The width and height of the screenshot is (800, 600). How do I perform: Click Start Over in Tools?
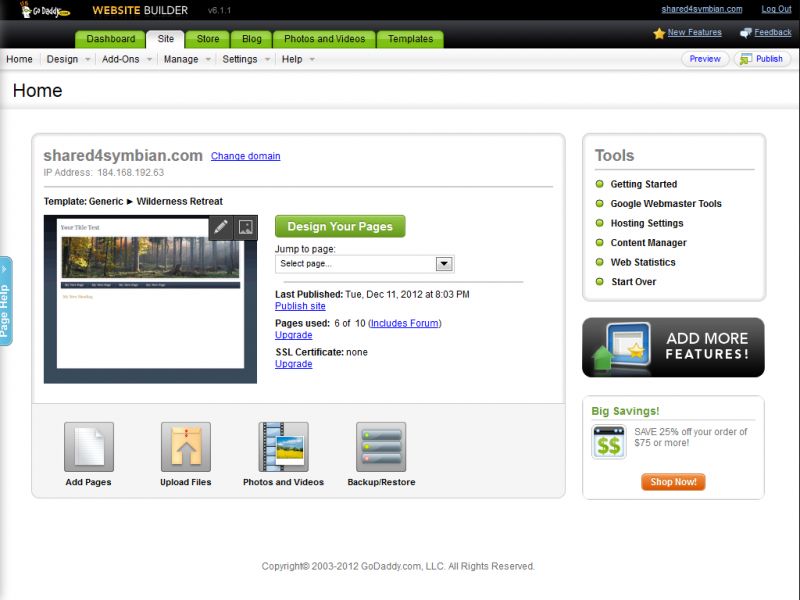tap(634, 282)
